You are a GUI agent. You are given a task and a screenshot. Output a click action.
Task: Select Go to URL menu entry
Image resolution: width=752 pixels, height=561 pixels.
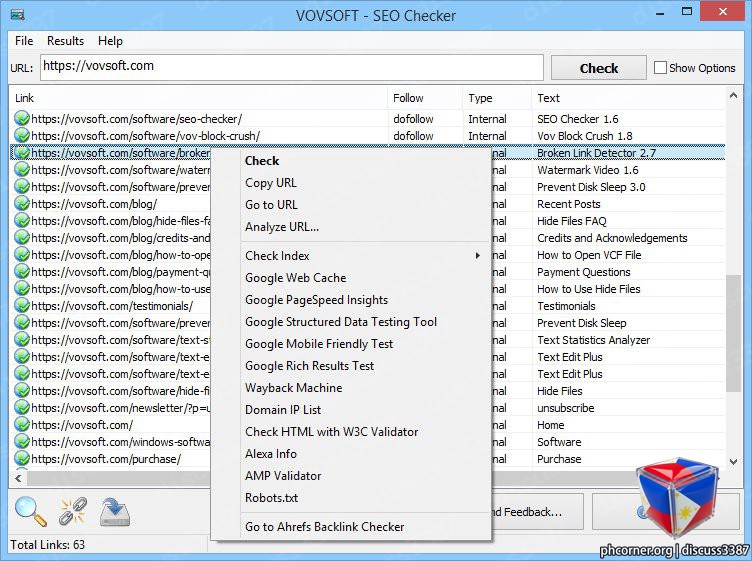(271, 205)
